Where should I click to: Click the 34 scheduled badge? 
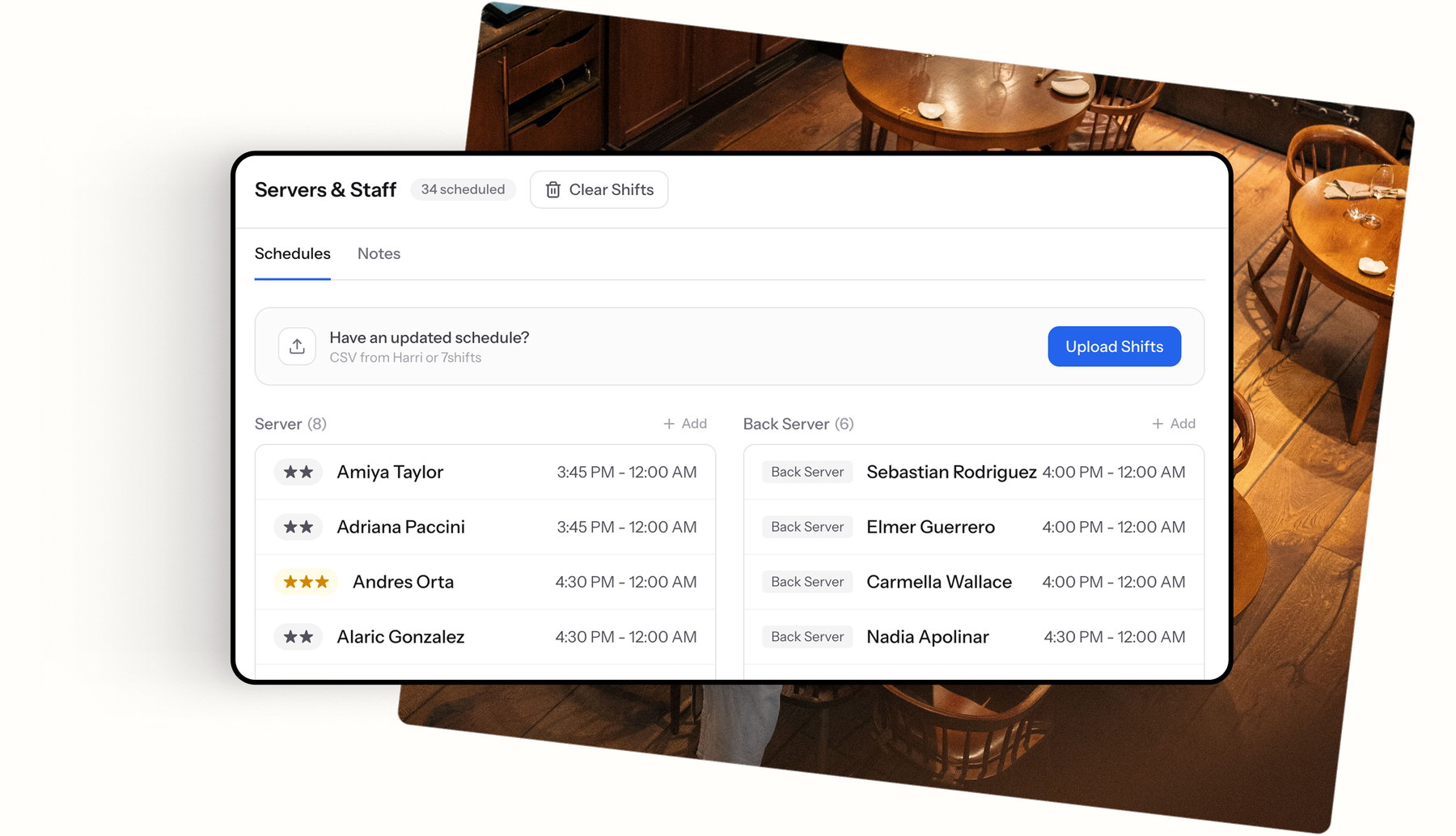point(463,189)
